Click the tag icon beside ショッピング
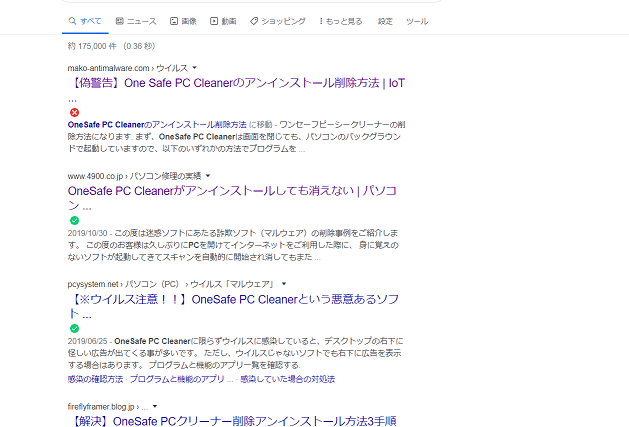Viewport: 629px width, 427px height. point(254,21)
